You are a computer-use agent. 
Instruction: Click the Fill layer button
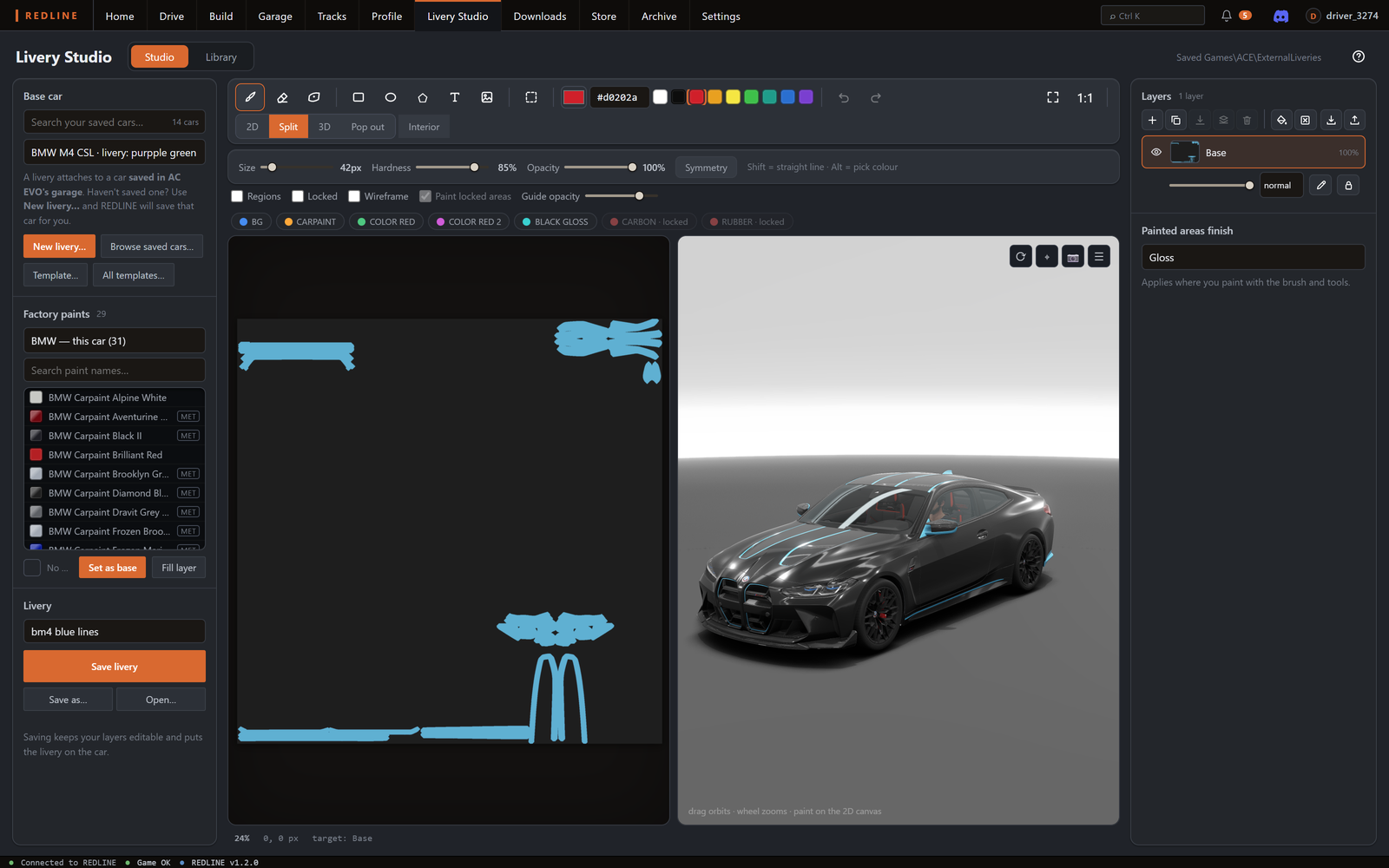179,568
